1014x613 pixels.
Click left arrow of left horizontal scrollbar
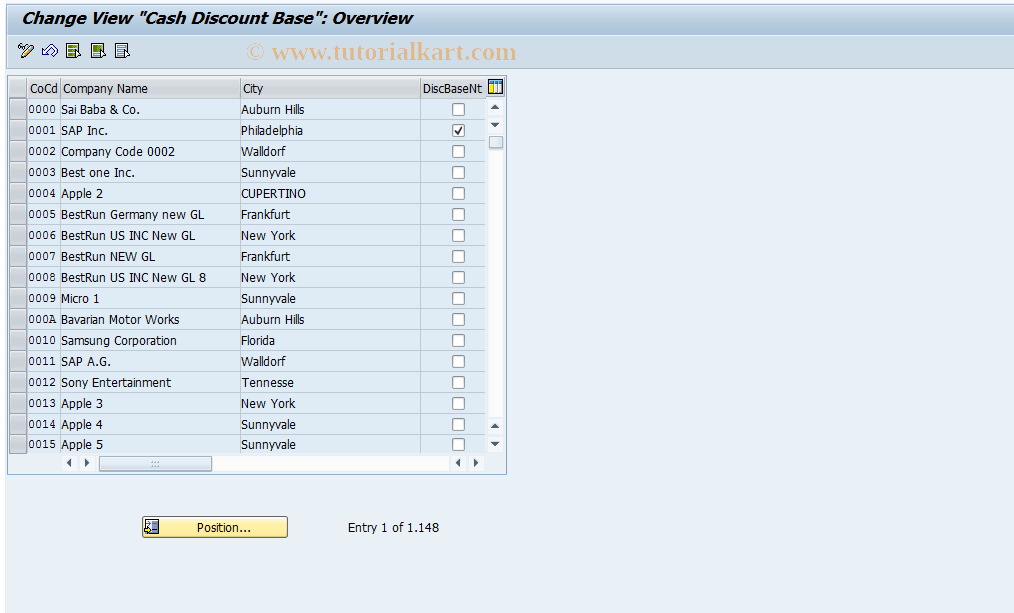pyautogui.click(x=69, y=463)
